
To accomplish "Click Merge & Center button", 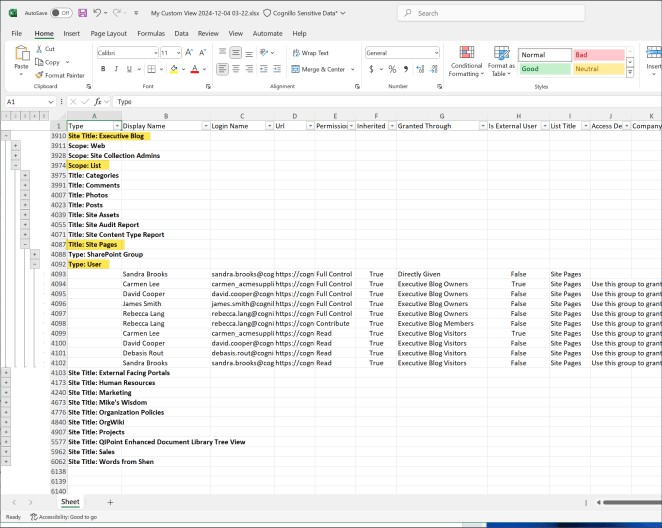I will (319, 69).
